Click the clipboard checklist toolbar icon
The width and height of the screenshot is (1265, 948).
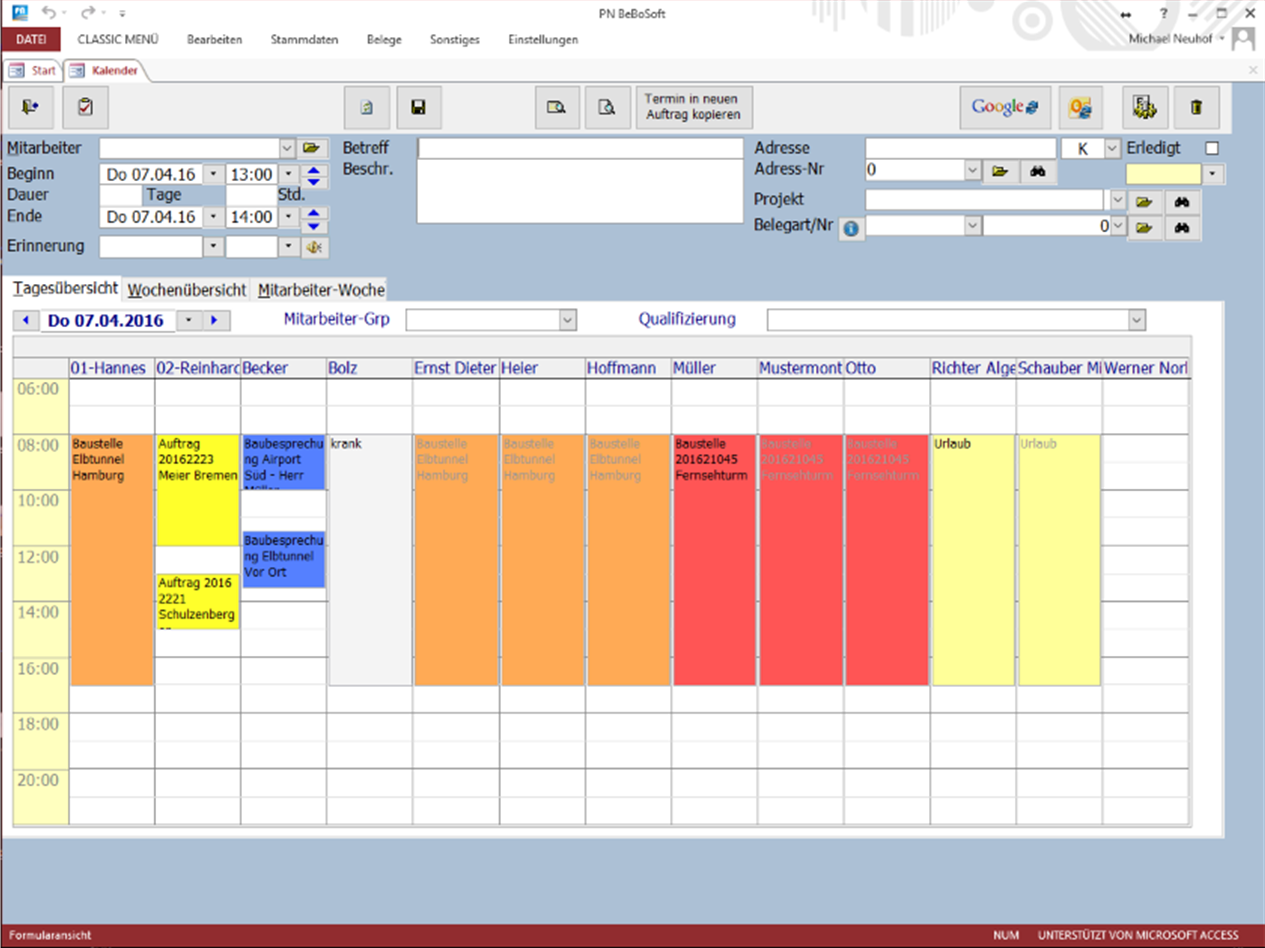pos(85,107)
